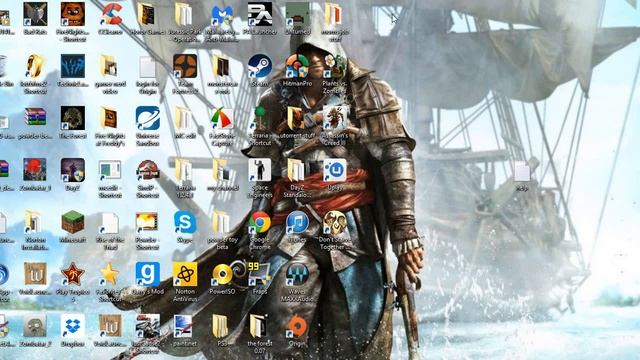Select the Bad Rats shortcut

tap(35, 14)
